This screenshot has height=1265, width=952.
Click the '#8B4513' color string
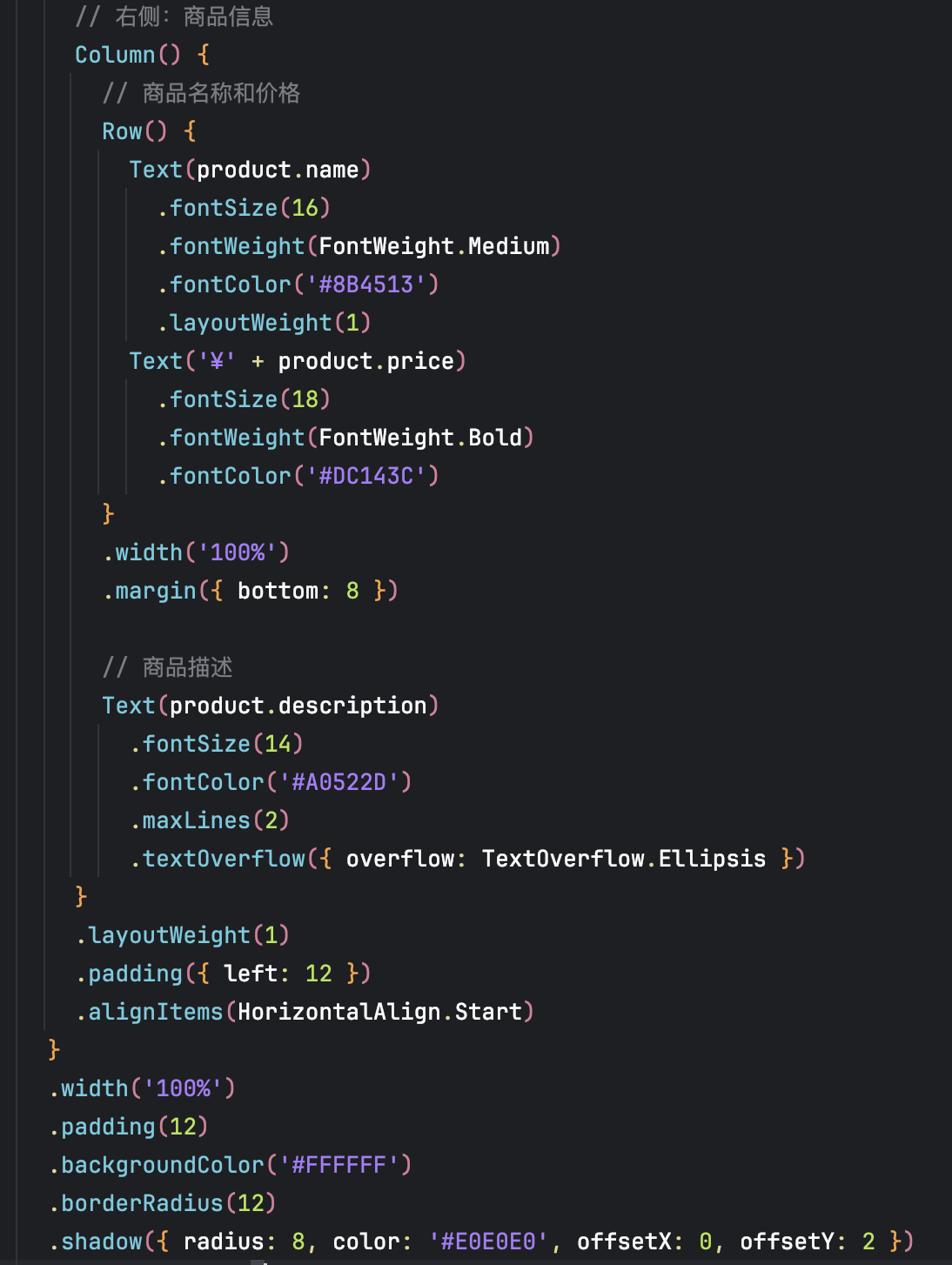[366, 284]
